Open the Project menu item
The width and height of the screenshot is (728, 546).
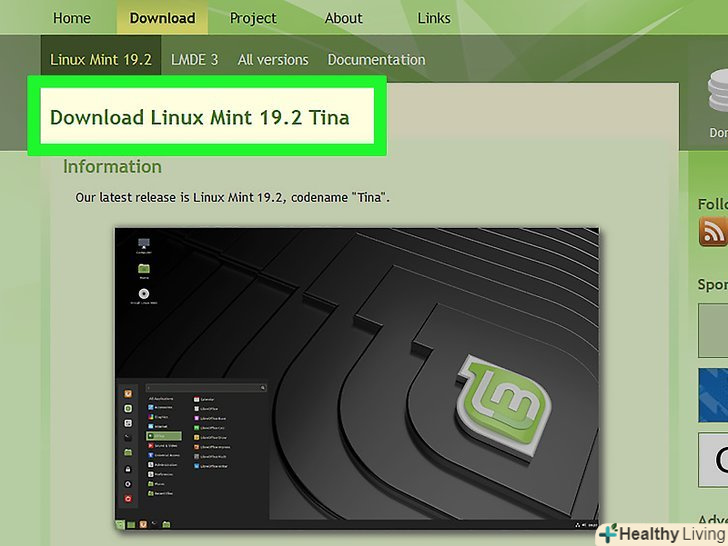[253, 18]
